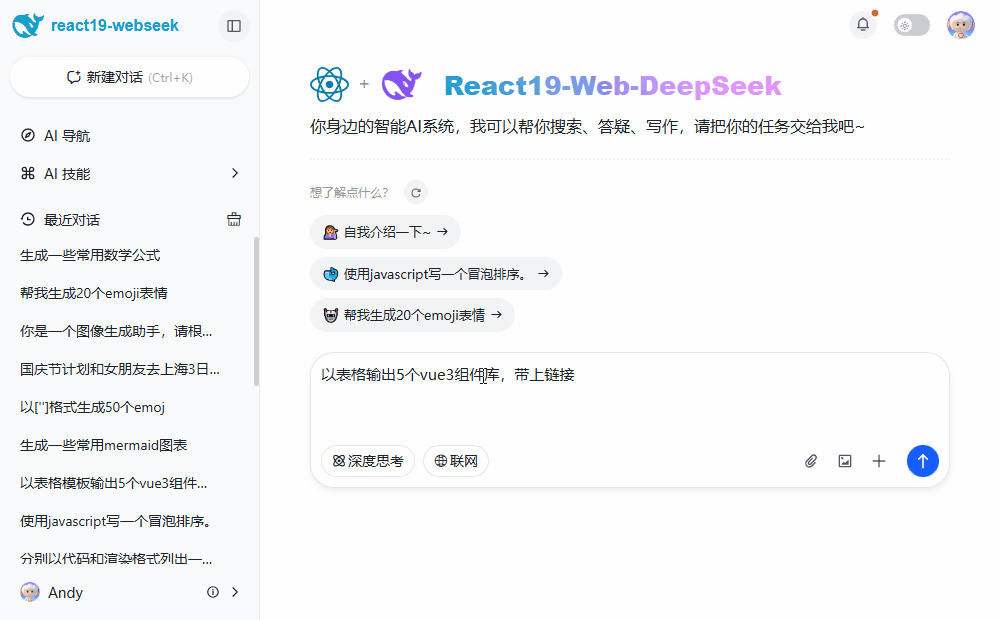Image resolution: width=1000 pixels, height=620 pixels.
Task: Choose the 自我介绍一下~ suggestion
Action: (x=385, y=232)
